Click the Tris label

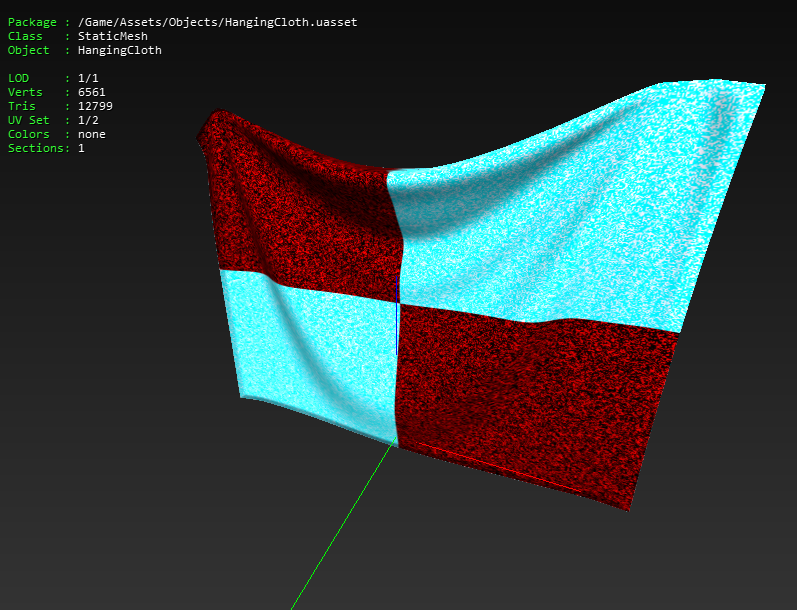pos(21,106)
